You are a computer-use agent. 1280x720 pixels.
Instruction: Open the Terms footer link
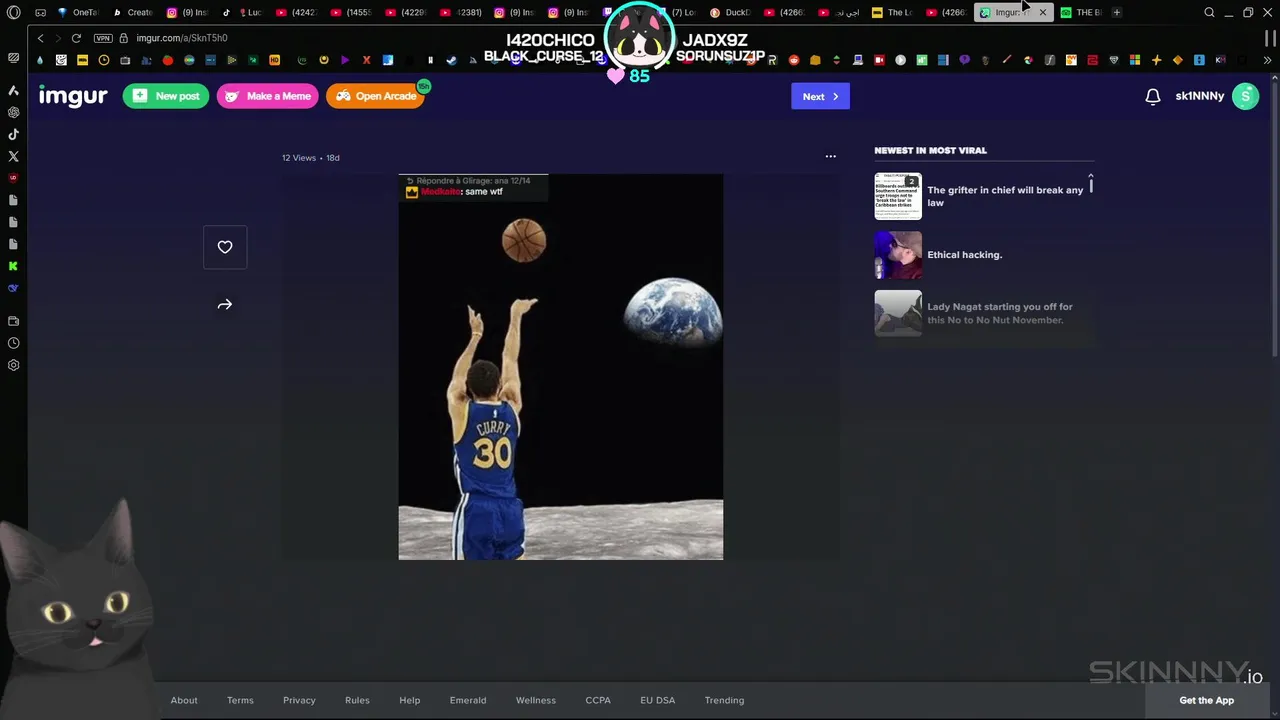[x=240, y=700]
